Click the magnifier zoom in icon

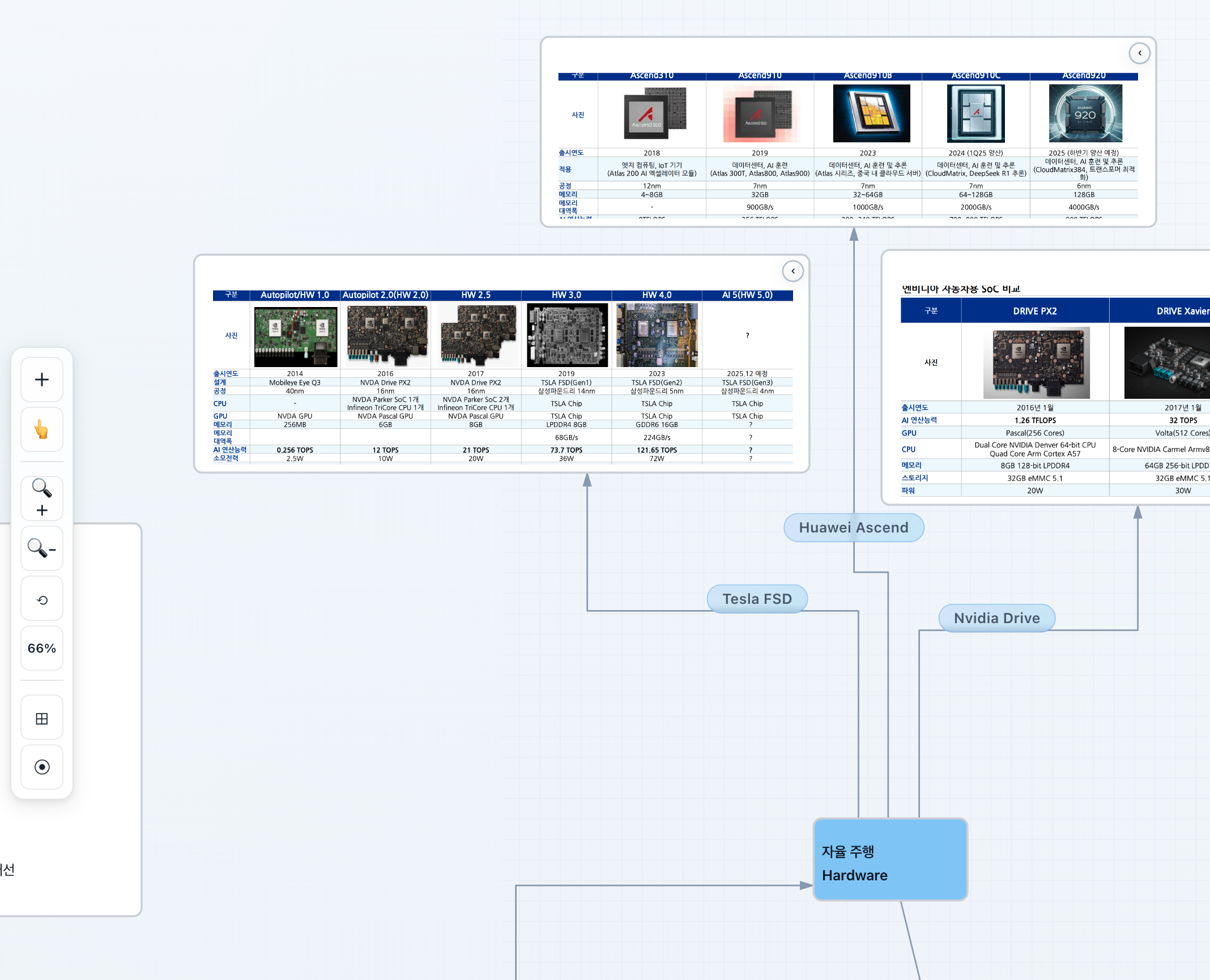42,498
